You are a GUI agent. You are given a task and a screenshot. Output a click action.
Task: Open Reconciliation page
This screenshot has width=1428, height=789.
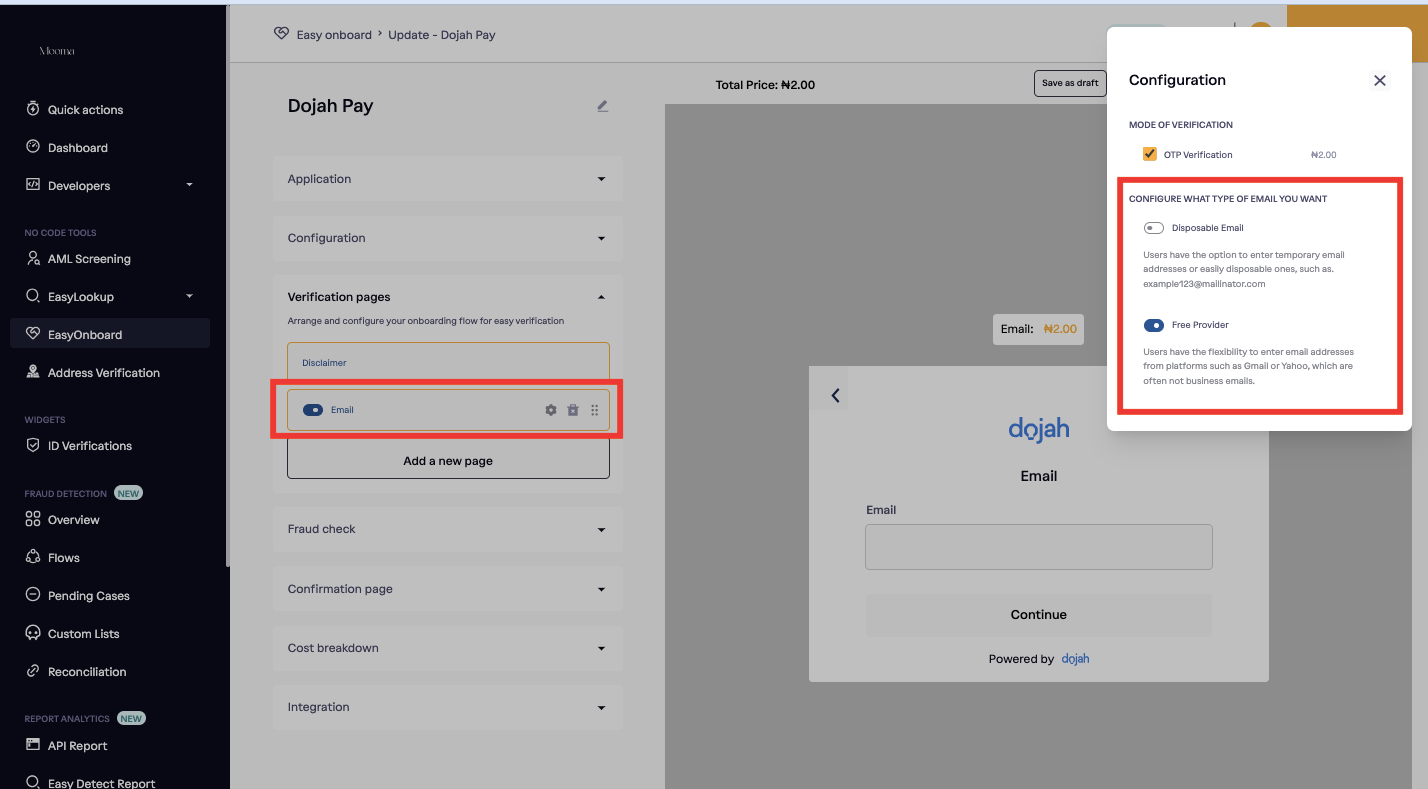pyautogui.click(x=87, y=672)
